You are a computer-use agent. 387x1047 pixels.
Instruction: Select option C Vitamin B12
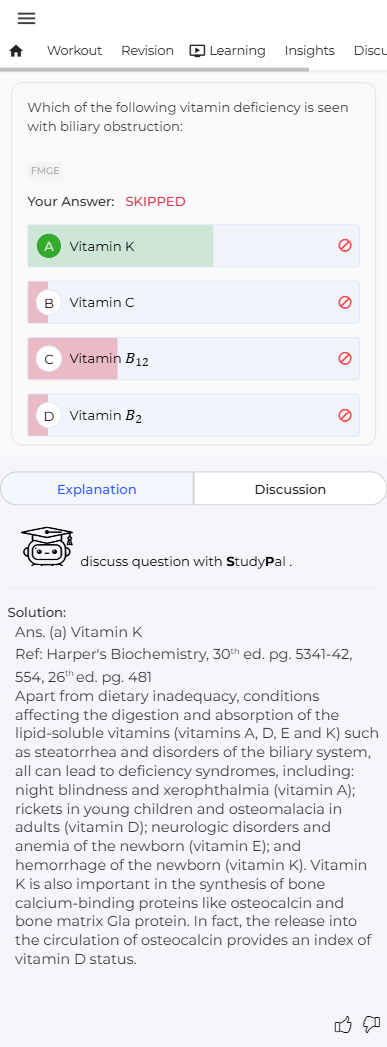coord(194,359)
